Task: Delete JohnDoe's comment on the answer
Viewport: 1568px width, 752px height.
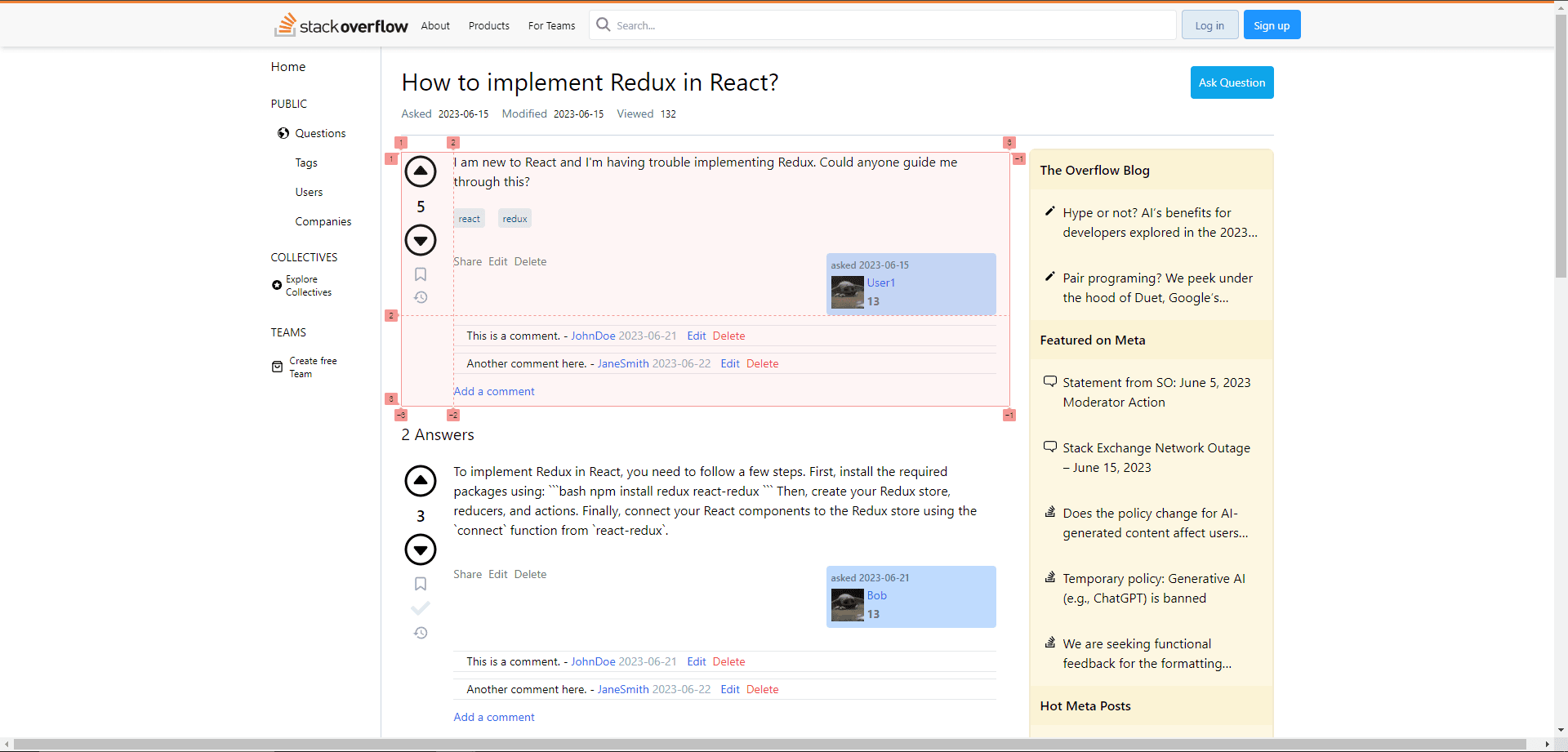Action: click(x=728, y=661)
